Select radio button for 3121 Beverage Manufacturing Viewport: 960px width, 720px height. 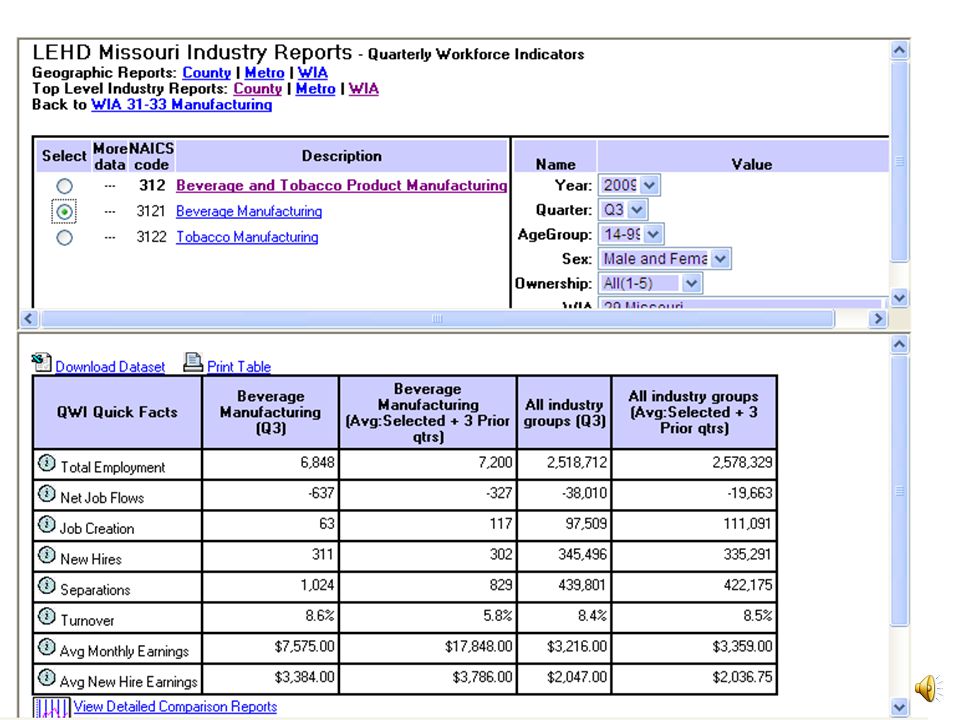coord(64,212)
